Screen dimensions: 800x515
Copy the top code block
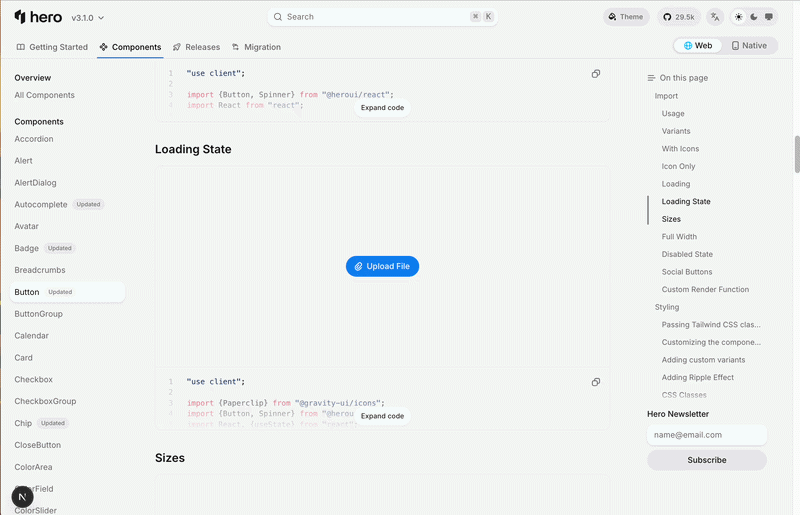click(x=595, y=74)
